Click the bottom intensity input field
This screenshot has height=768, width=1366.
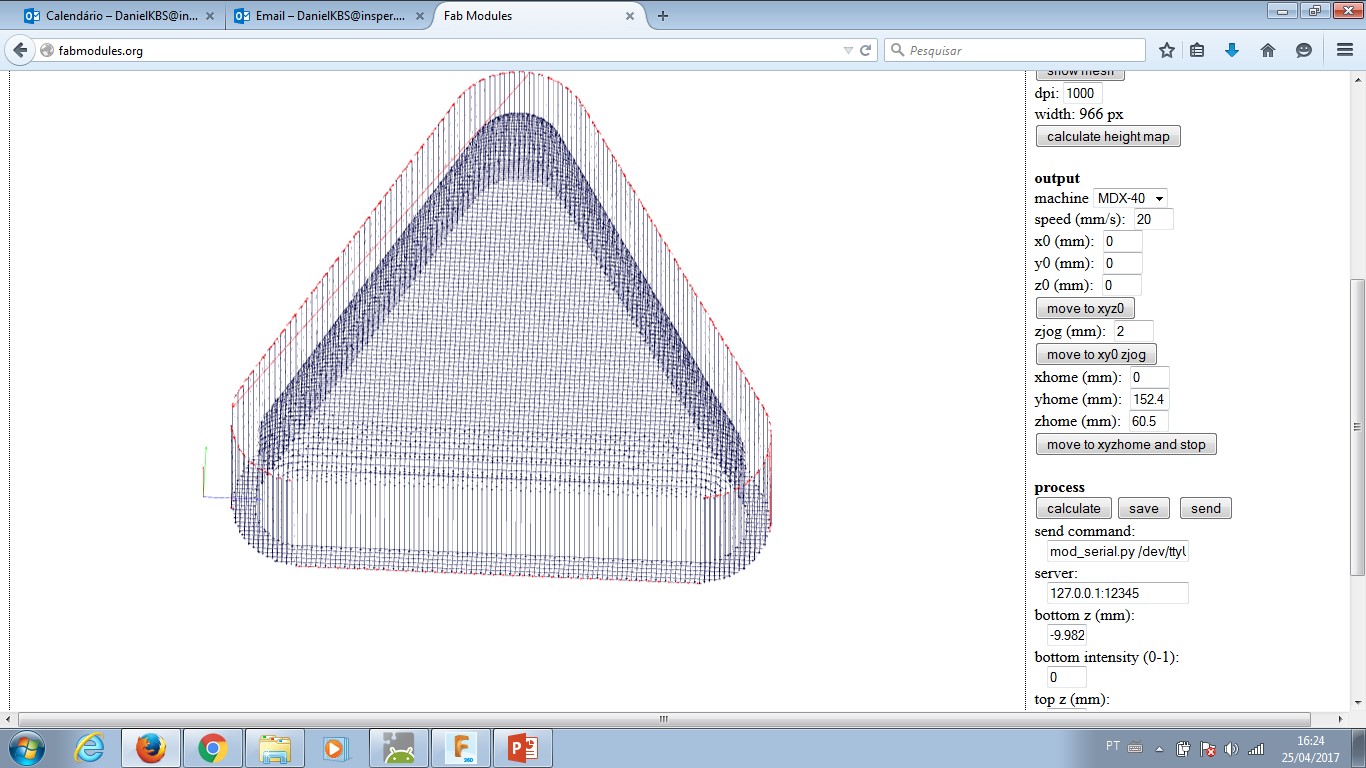[1067, 677]
